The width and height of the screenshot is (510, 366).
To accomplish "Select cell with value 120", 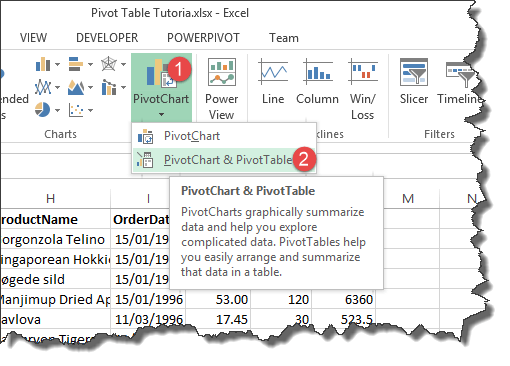I will click(281, 299).
